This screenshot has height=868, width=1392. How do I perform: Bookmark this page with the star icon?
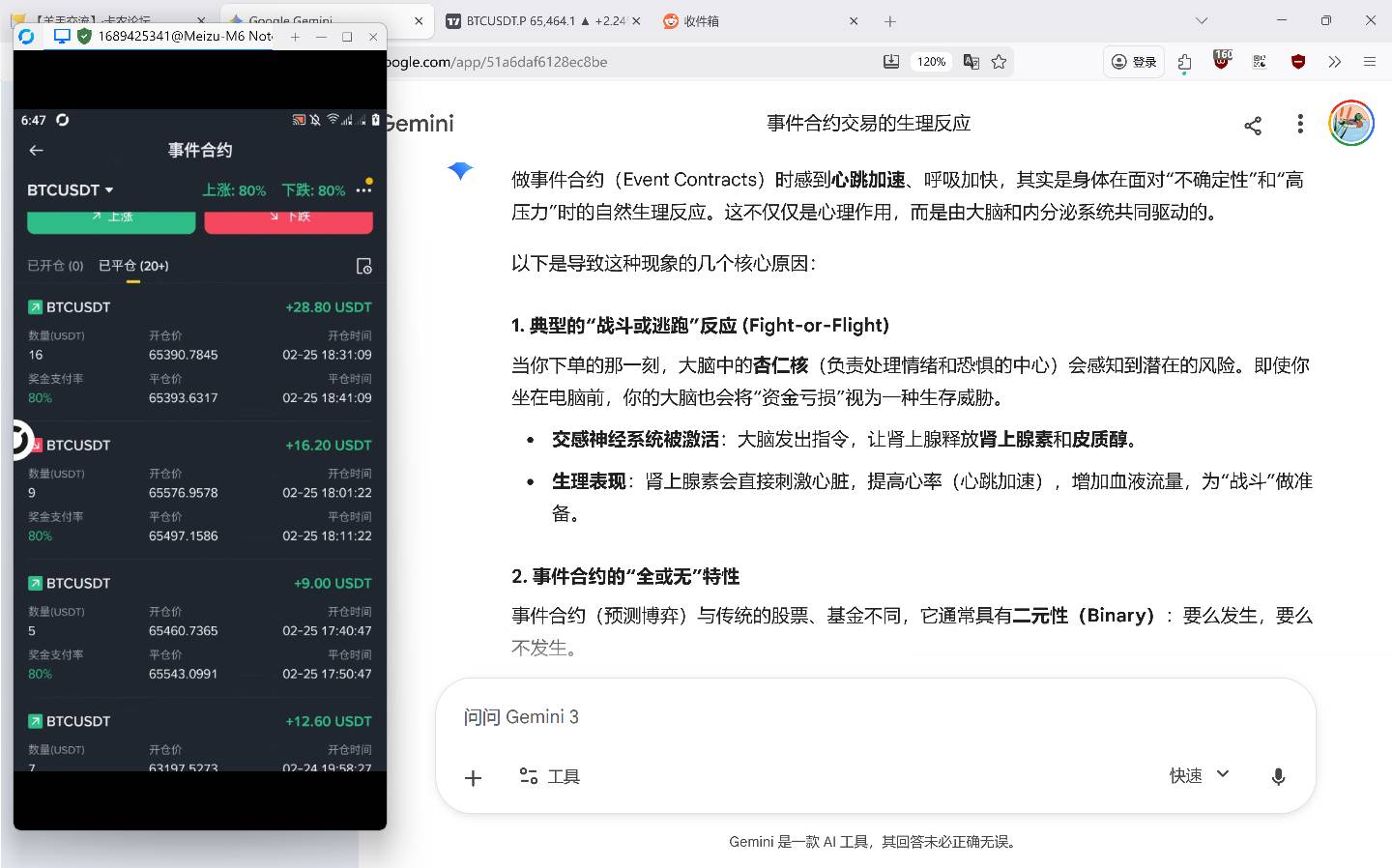point(1000,62)
